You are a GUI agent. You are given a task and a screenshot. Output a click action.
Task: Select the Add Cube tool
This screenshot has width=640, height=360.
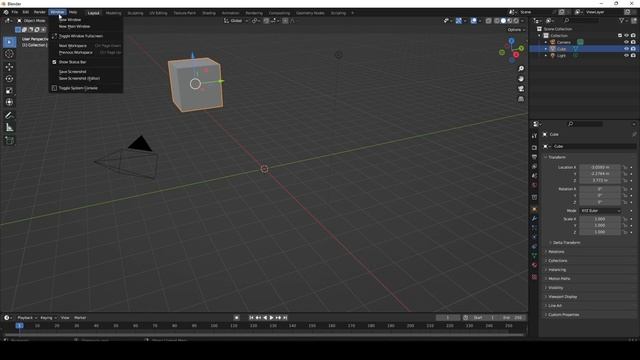9,141
